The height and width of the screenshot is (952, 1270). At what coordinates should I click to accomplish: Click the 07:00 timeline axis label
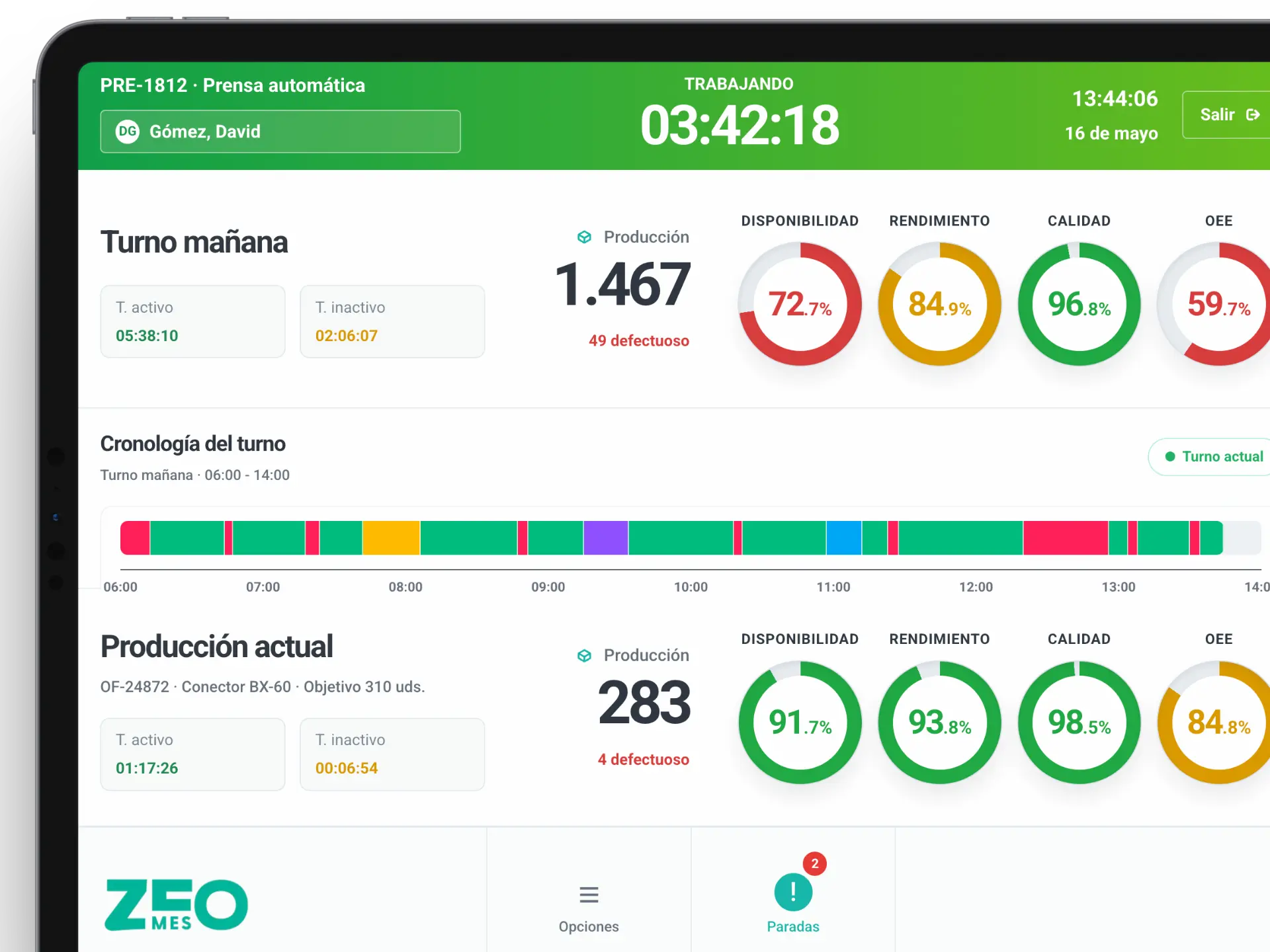pyautogui.click(x=263, y=587)
